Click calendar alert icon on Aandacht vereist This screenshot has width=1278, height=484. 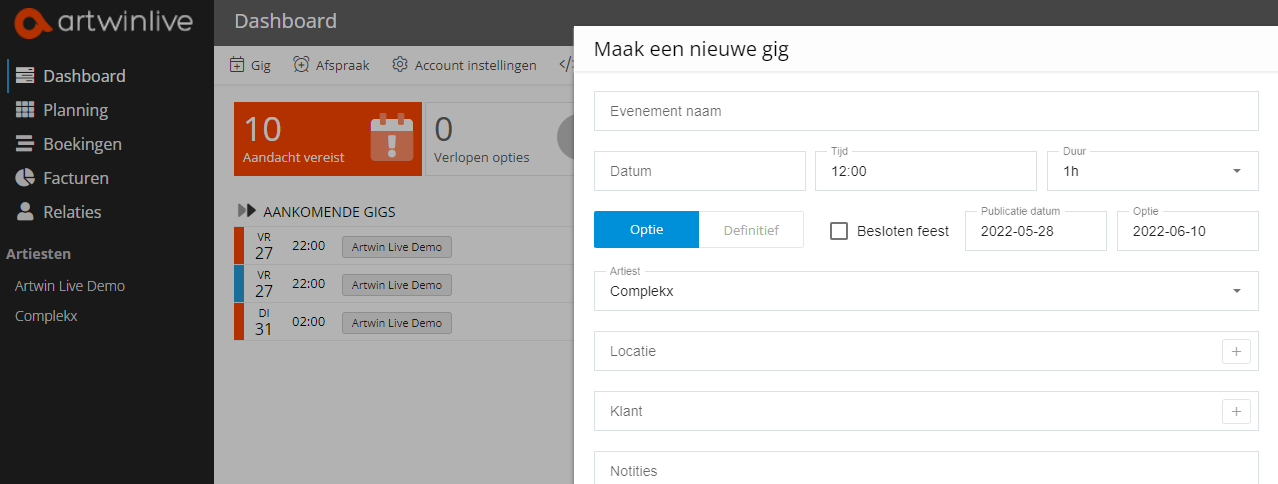391,138
